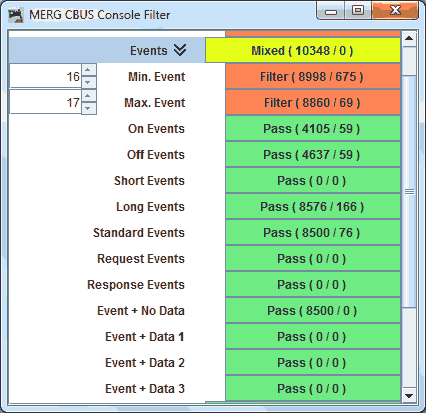The width and height of the screenshot is (426, 413).
Task: Toggle the Event + Data 1 pass button
Action: 313,337
